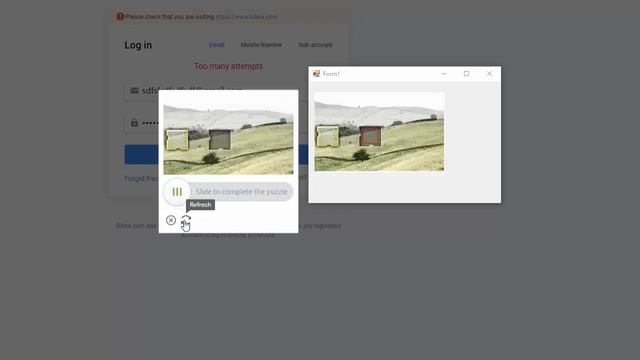Screen dimensions: 640x360
Task: Click the lock icon in password field
Action: click(134, 122)
